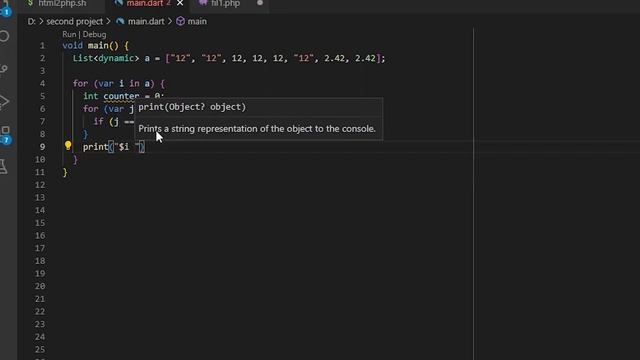Click the D: drive breadcrumb
This screenshot has height=360, width=640.
click(31, 21)
